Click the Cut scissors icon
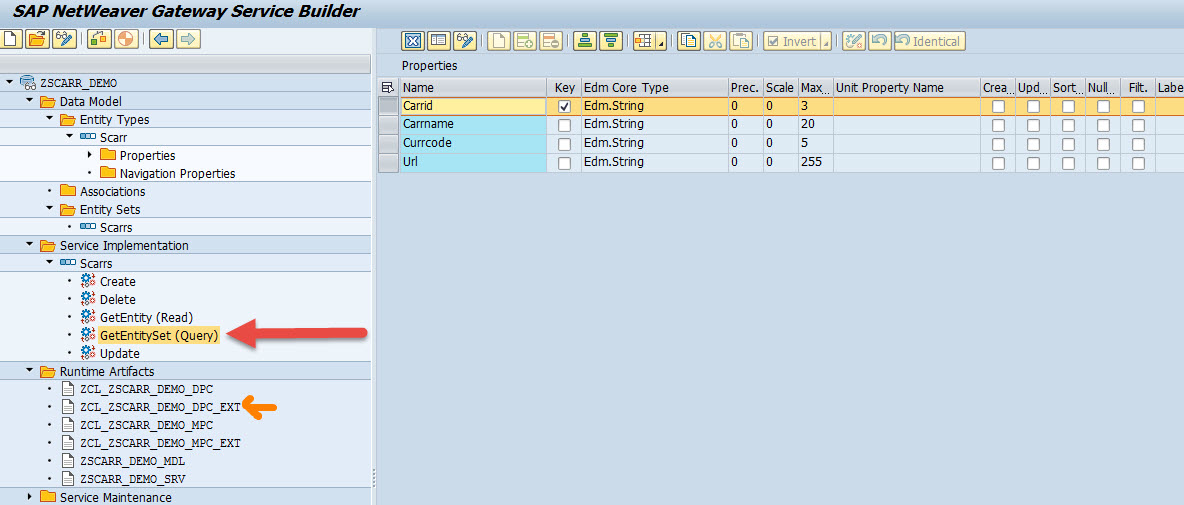Screen dimensions: 1184x505 coord(715,42)
